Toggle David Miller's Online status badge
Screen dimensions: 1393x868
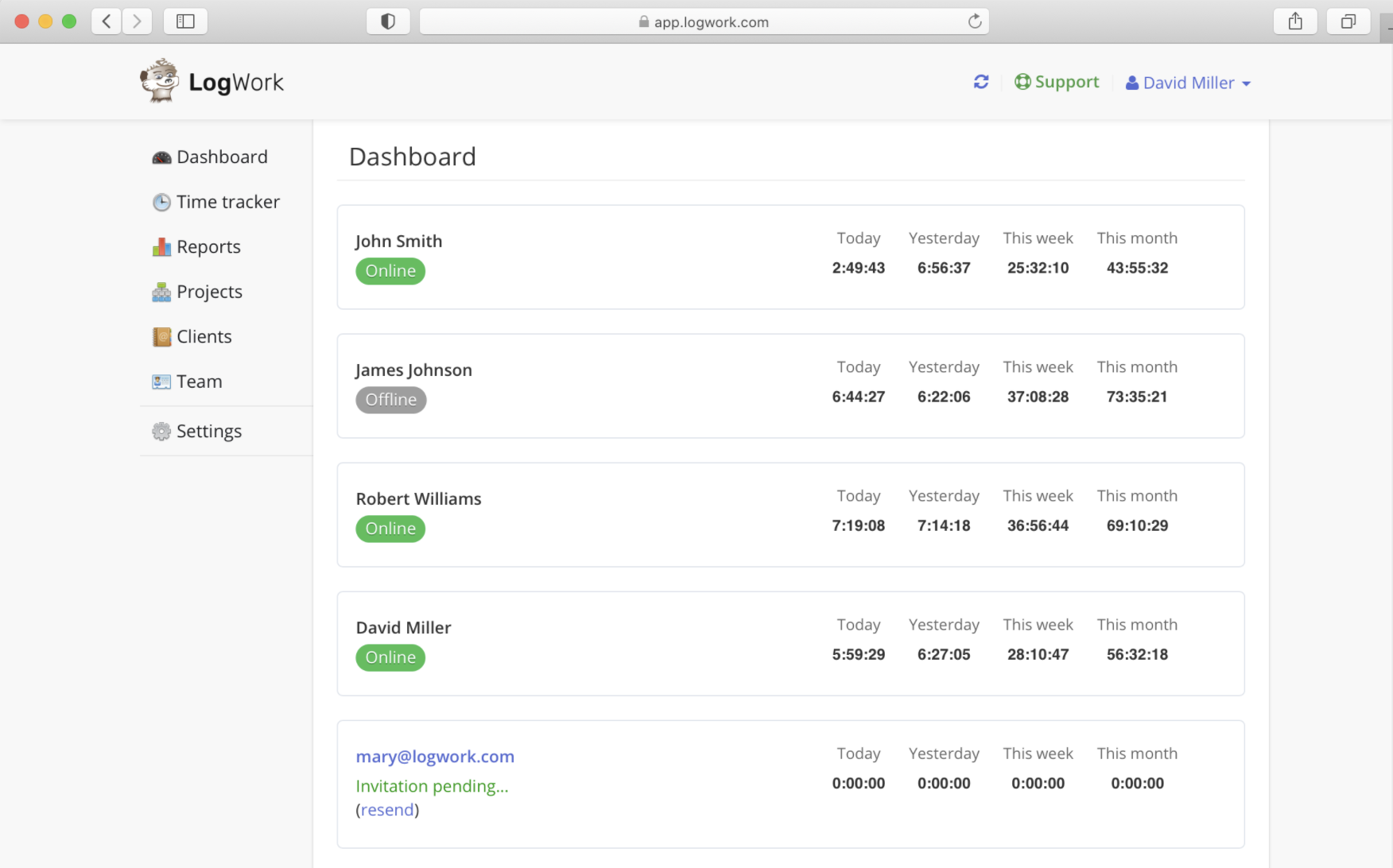(390, 657)
